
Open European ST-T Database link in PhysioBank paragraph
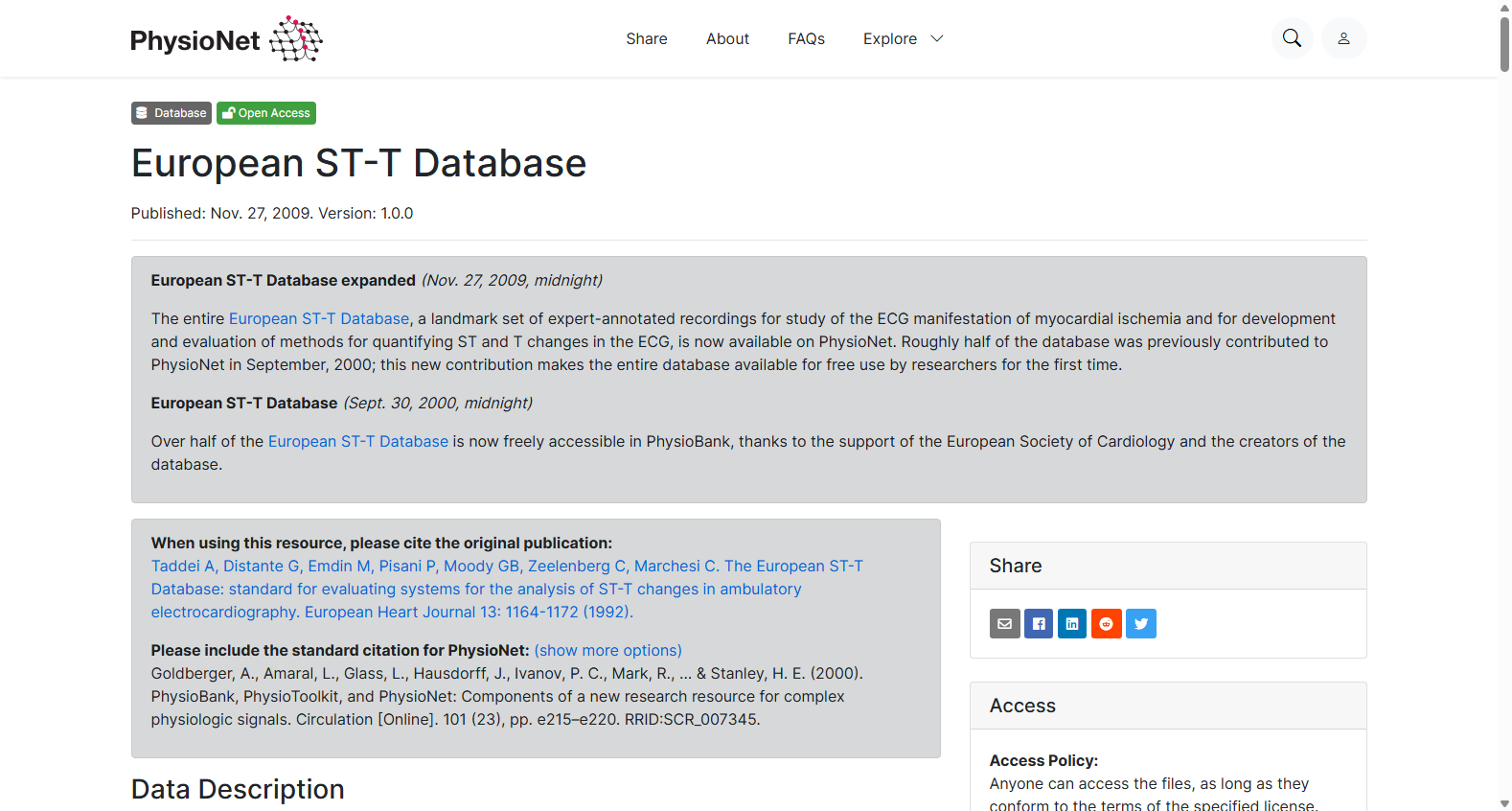click(358, 441)
